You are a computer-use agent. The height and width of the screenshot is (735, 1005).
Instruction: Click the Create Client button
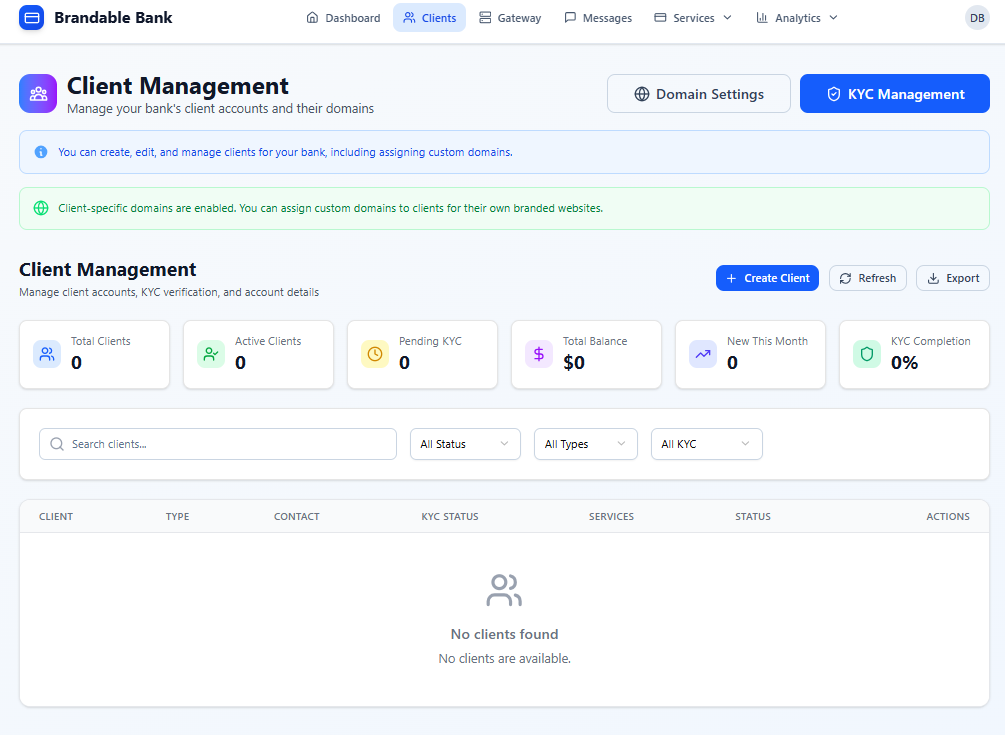click(x=767, y=278)
